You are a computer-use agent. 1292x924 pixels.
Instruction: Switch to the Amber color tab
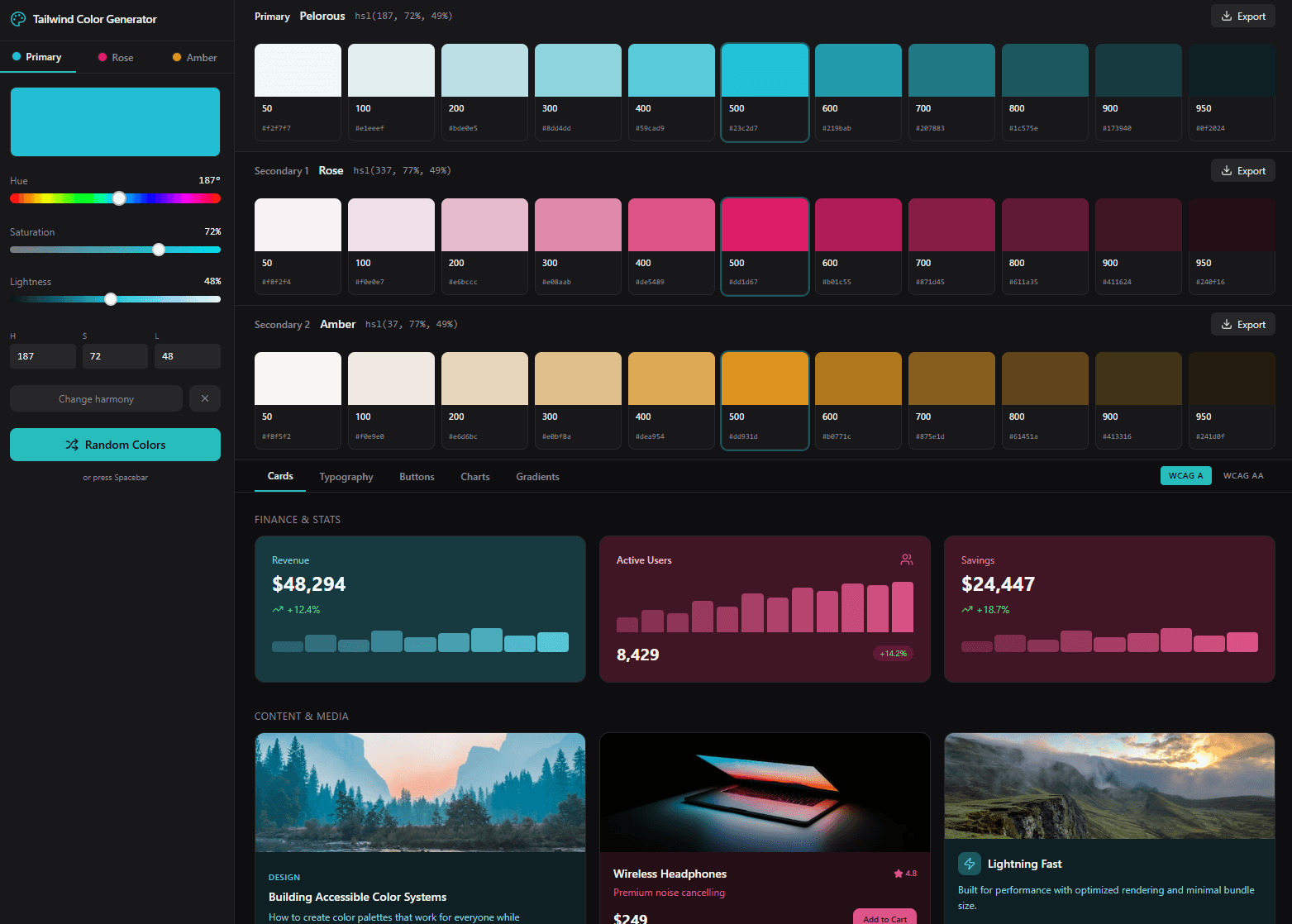coord(194,58)
